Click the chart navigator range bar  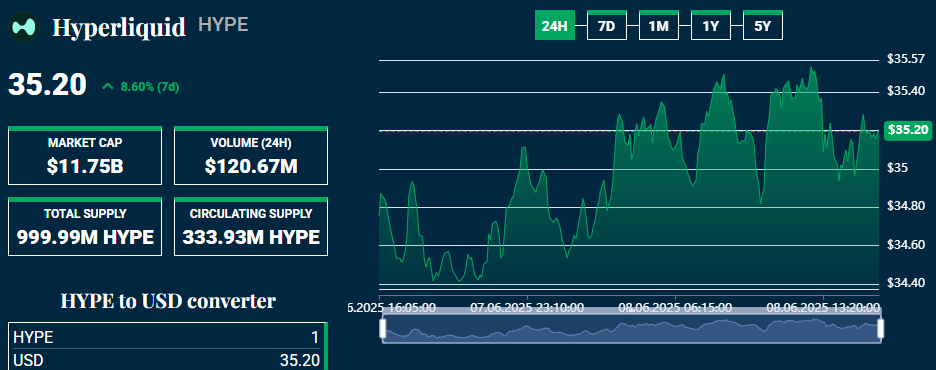[x=631, y=329]
